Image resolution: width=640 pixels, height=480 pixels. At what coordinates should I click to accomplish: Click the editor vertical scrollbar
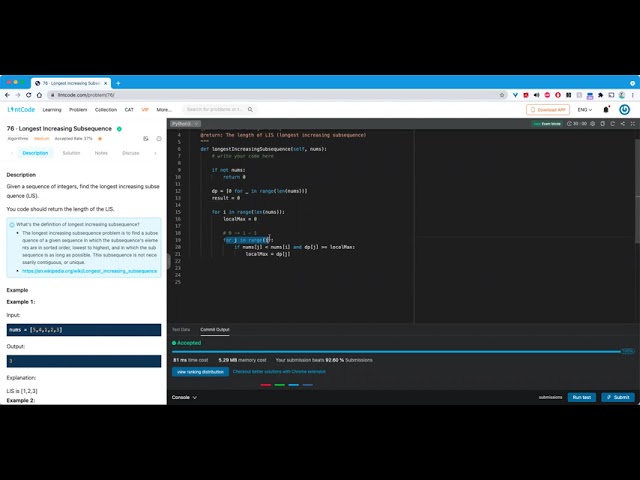637,191
